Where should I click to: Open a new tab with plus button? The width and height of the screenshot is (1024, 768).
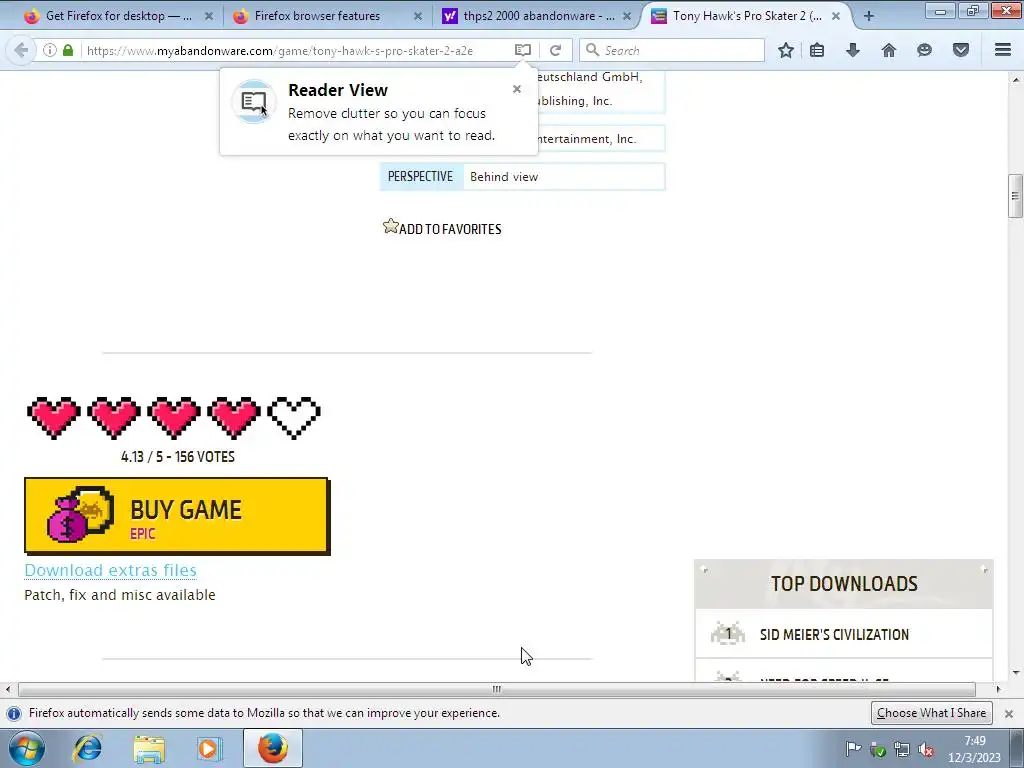[x=869, y=16]
